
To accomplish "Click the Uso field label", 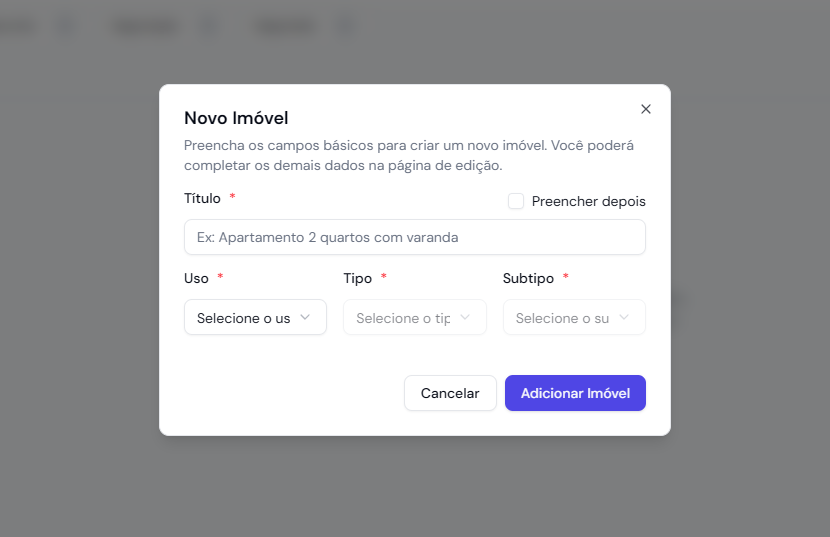I will 196,279.
